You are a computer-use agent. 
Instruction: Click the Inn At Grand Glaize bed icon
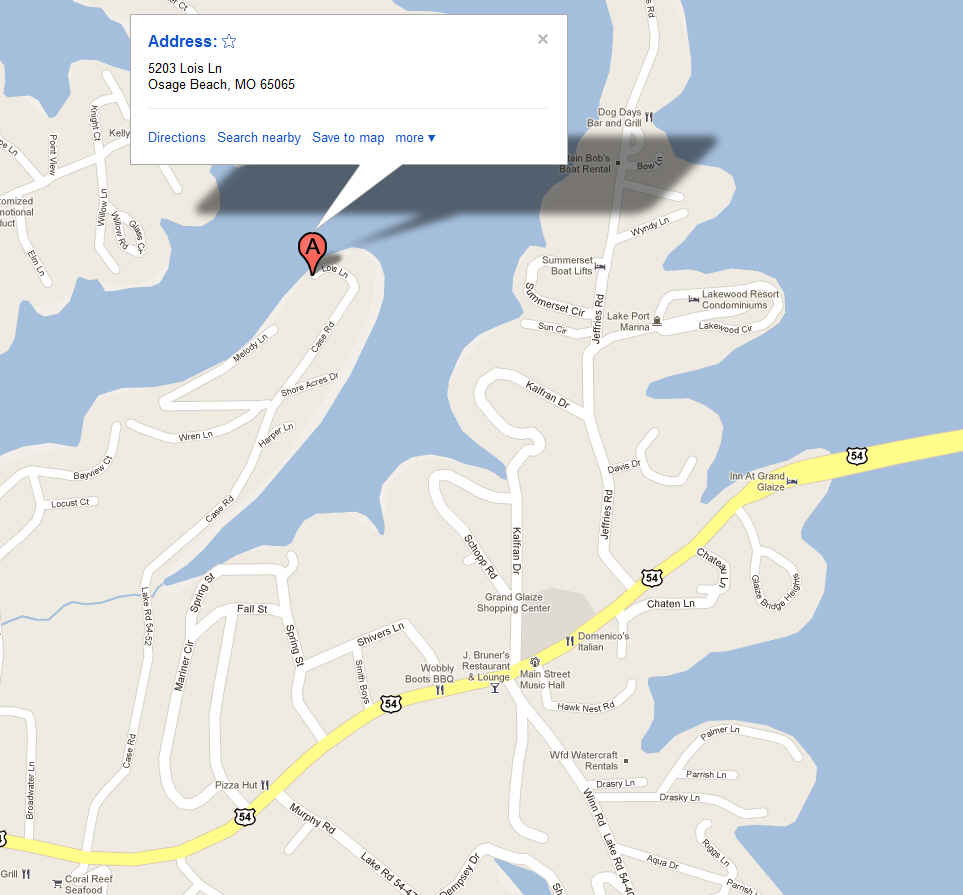pyautogui.click(x=792, y=482)
